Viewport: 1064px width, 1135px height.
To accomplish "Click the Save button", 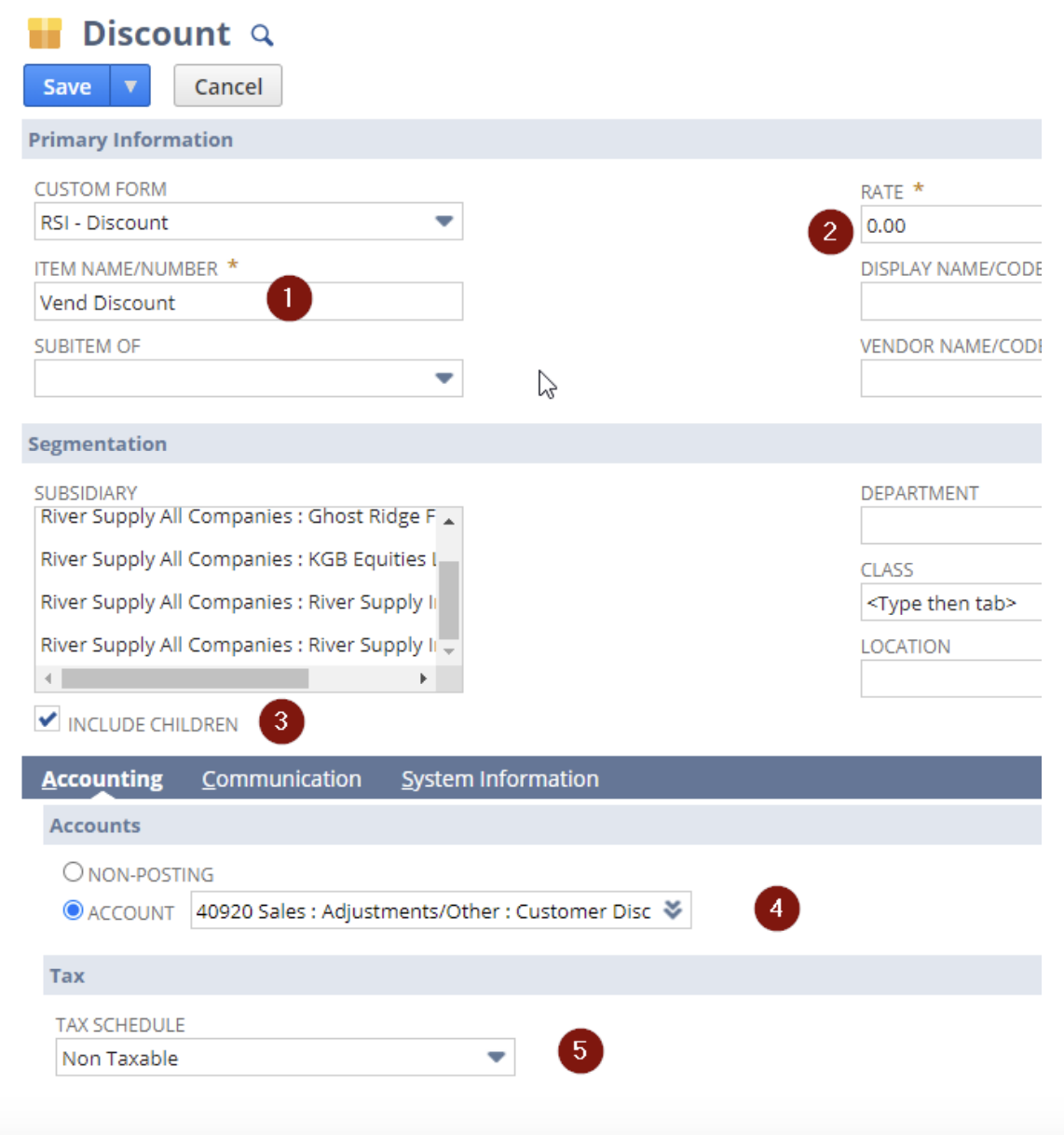I will [x=67, y=87].
